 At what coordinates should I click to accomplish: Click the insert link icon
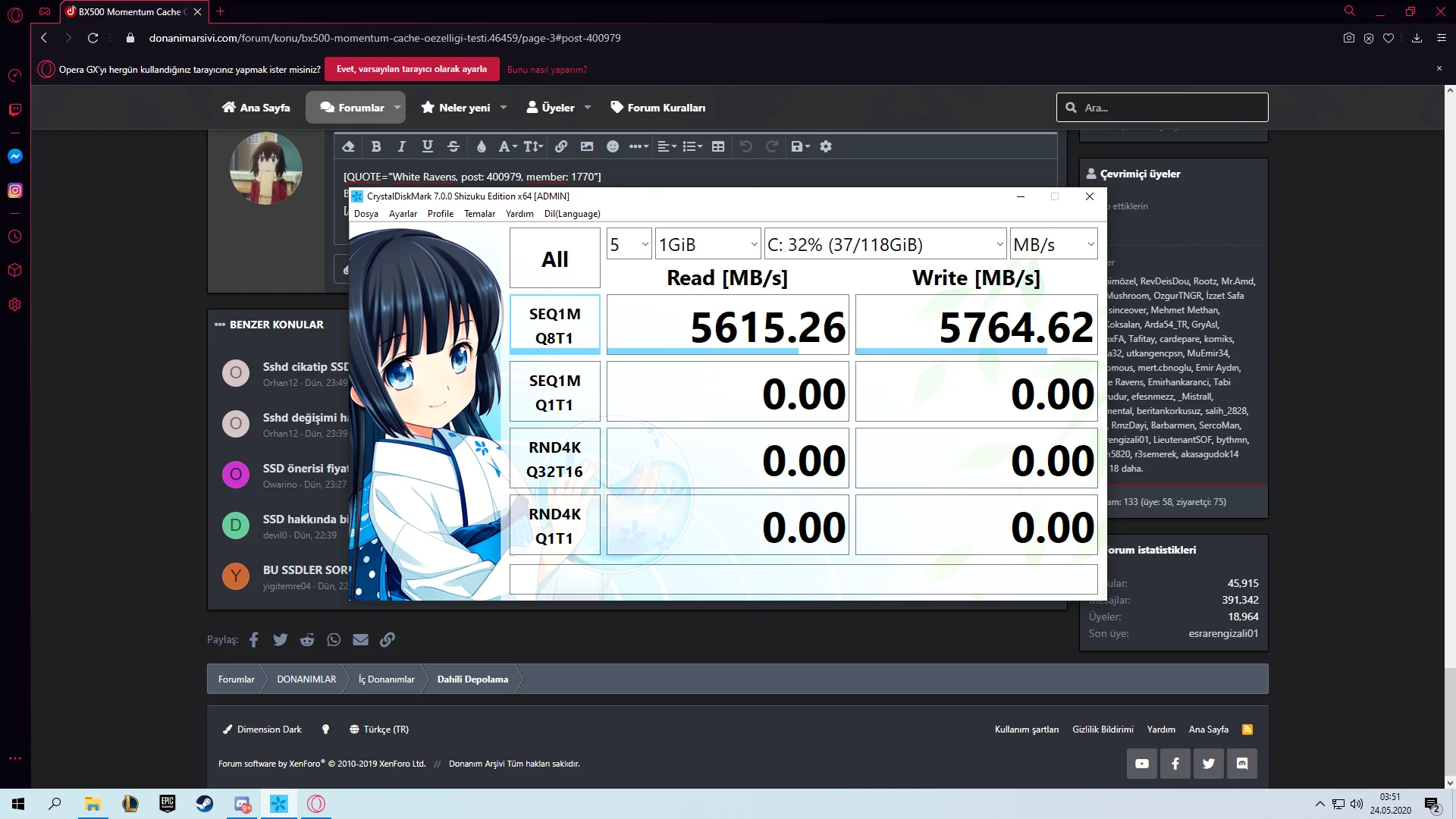(561, 146)
